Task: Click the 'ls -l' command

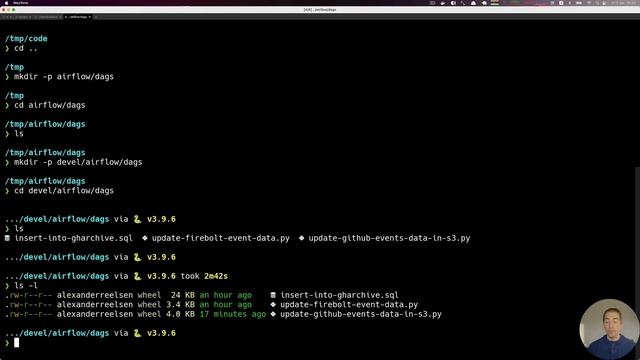Action: pos(26,286)
